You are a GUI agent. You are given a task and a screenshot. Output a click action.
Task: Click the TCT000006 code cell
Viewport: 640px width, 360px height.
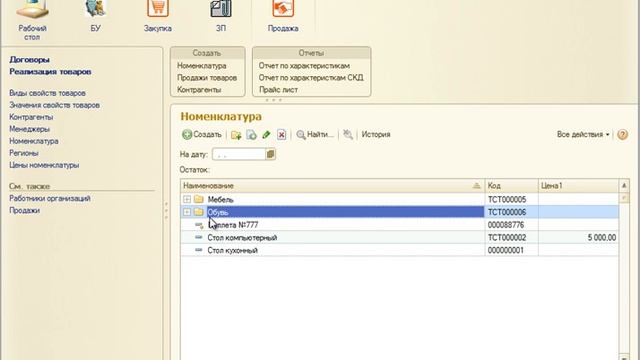511,212
